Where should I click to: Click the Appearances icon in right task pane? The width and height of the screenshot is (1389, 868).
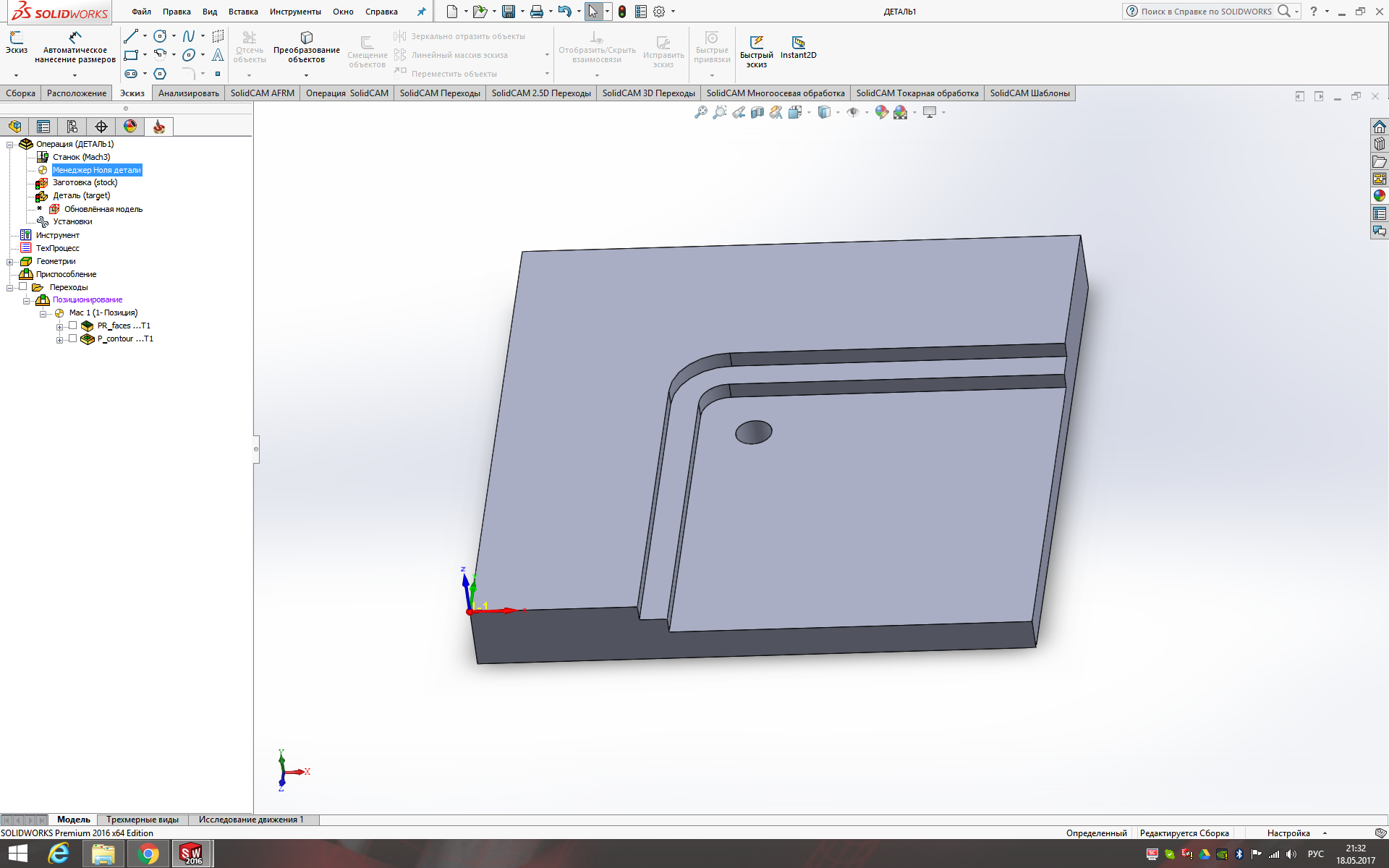point(1380,195)
